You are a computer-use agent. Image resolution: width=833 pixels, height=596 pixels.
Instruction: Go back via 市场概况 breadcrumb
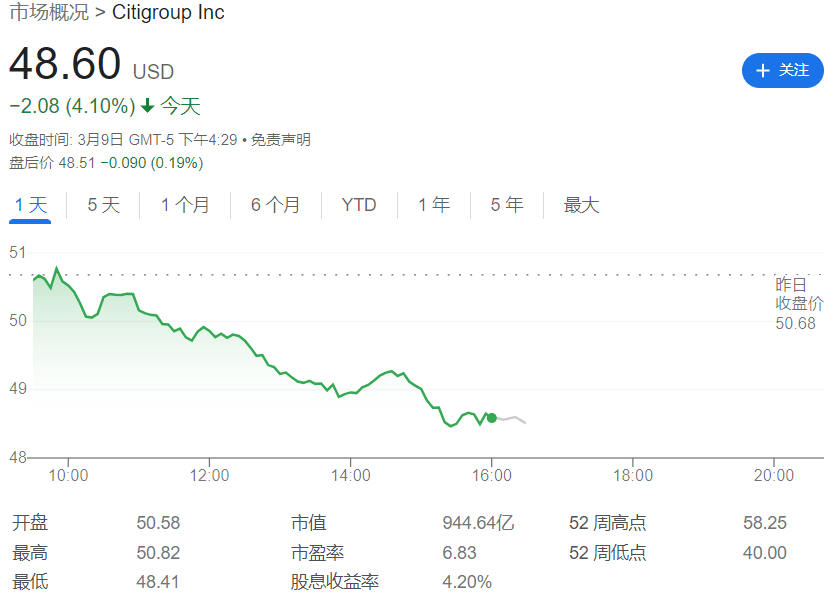tap(48, 13)
